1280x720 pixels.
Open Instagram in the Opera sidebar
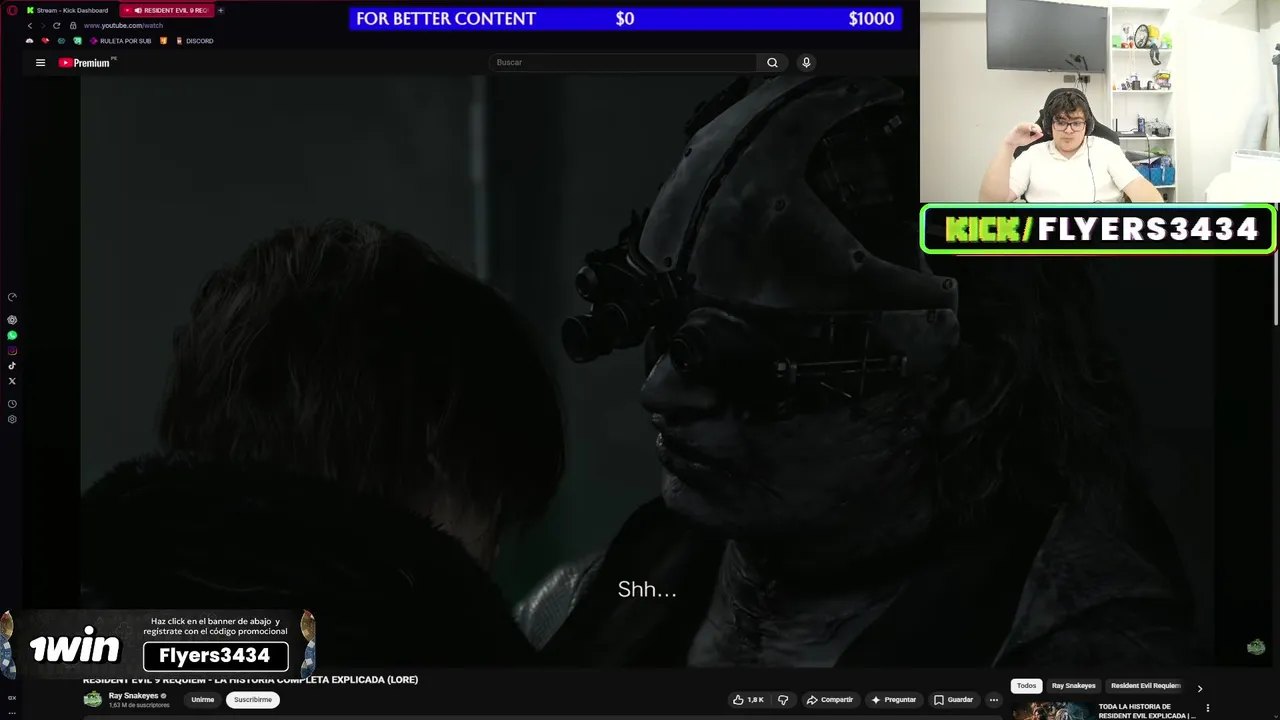coord(12,350)
